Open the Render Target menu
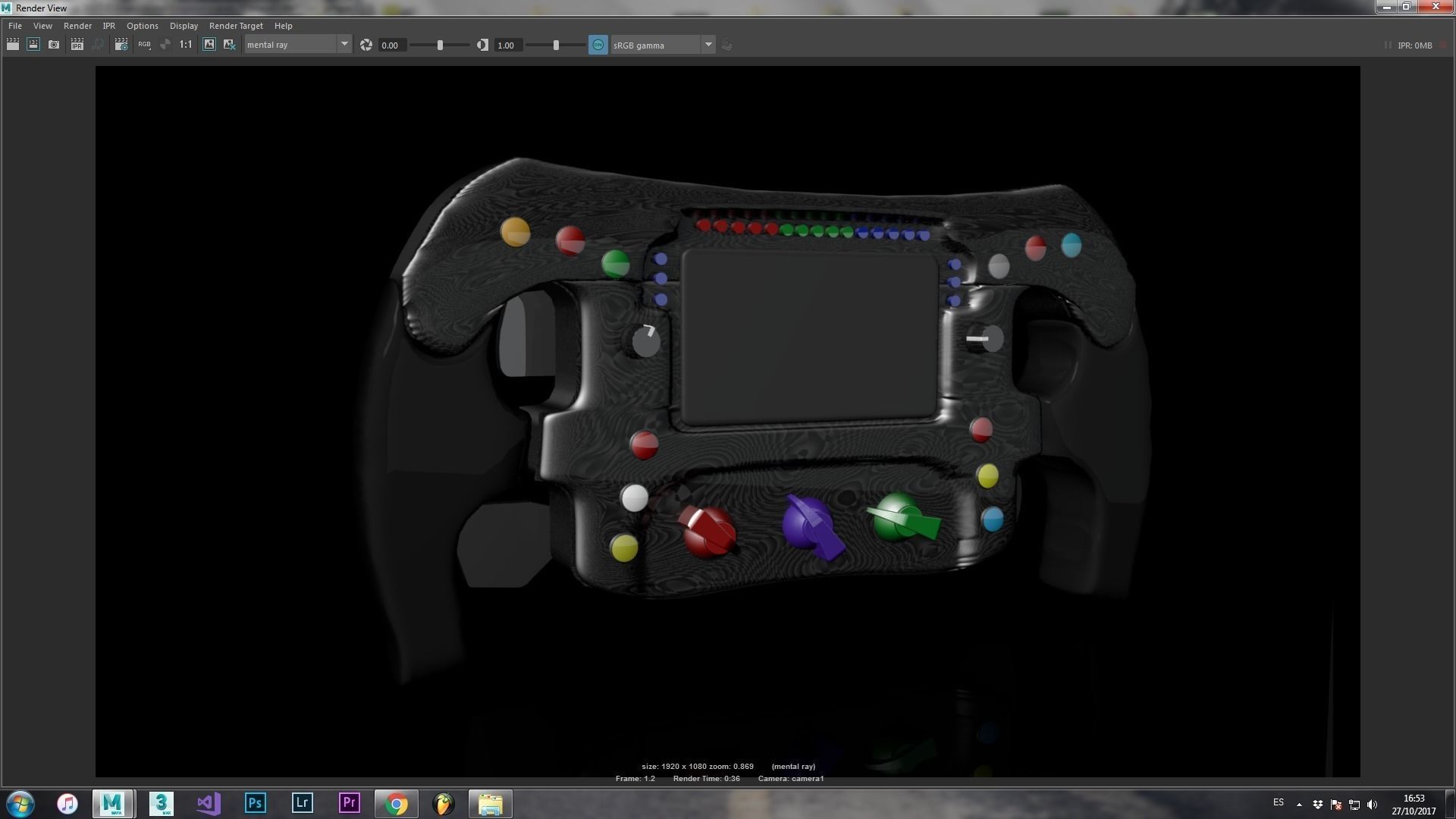 (x=235, y=26)
